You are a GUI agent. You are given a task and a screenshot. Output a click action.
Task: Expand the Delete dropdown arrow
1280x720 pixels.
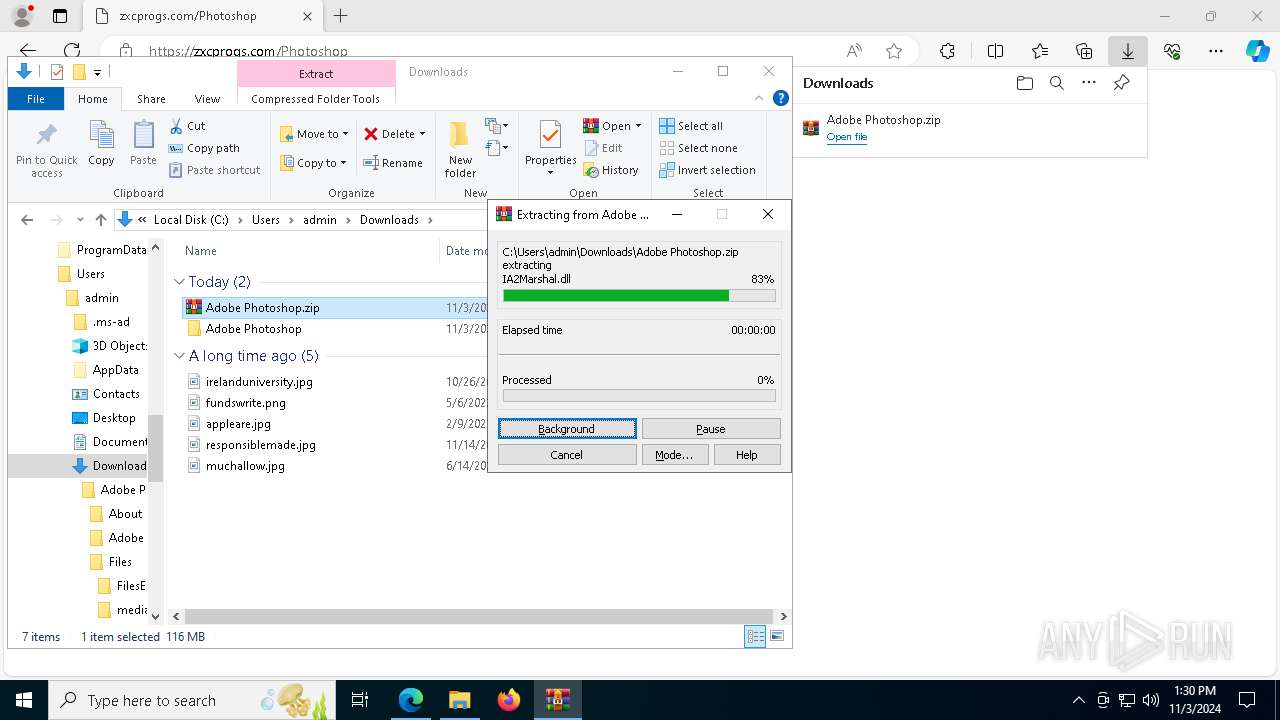click(x=422, y=134)
